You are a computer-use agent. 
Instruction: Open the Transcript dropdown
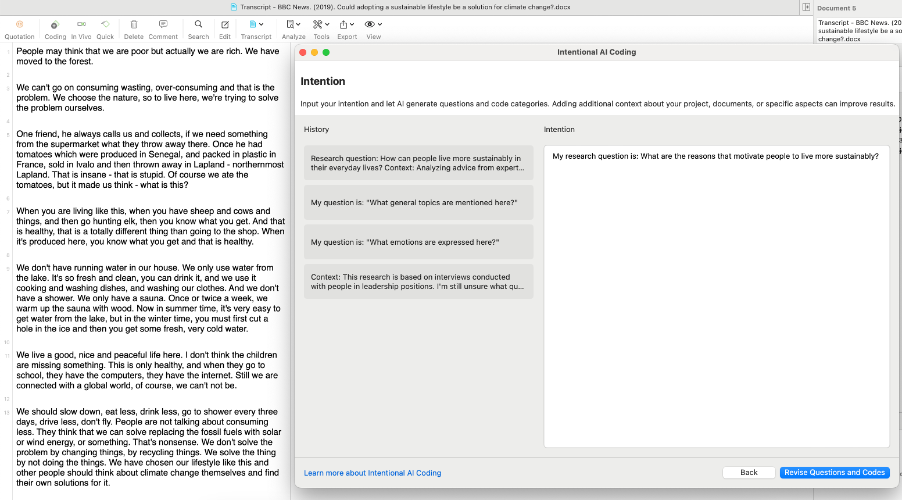(x=256, y=24)
